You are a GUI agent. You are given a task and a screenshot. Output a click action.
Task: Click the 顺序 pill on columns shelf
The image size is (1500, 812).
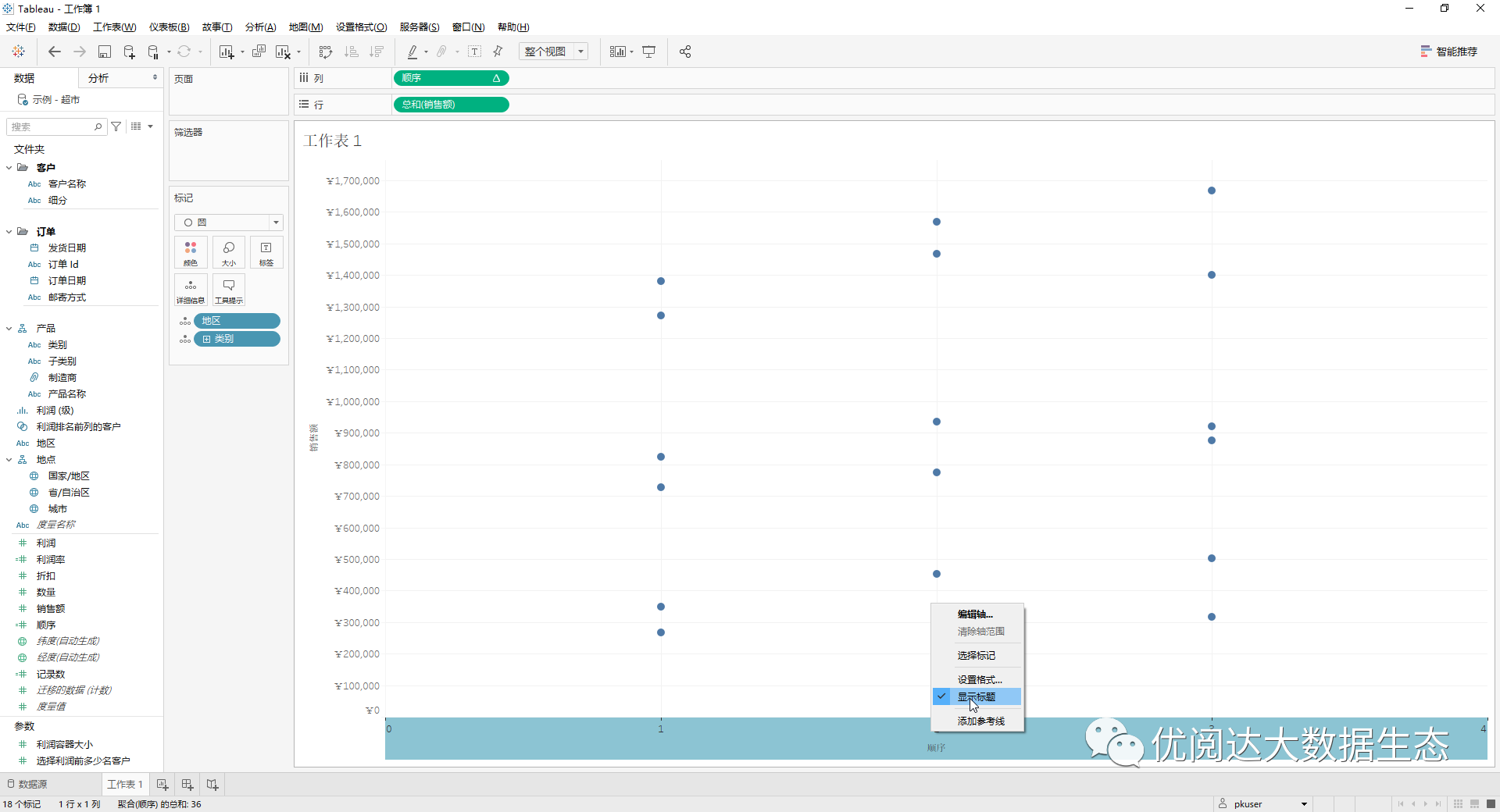tap(451, 78)
